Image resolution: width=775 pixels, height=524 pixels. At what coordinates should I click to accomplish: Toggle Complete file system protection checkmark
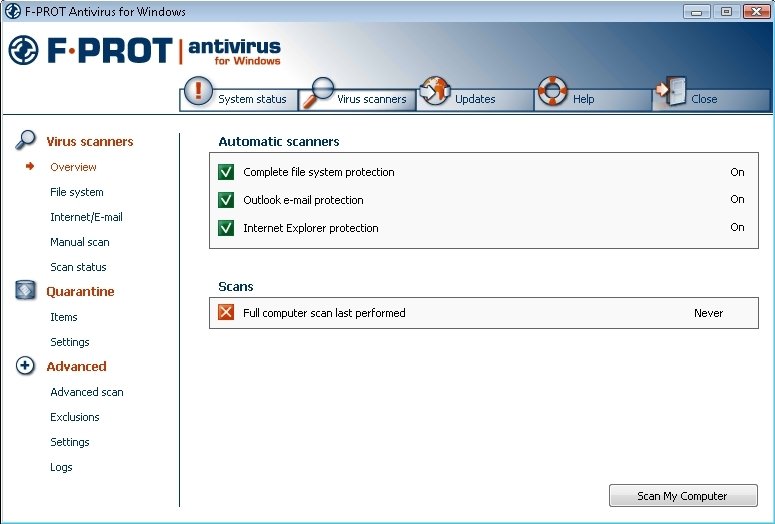tap(226, 172)
